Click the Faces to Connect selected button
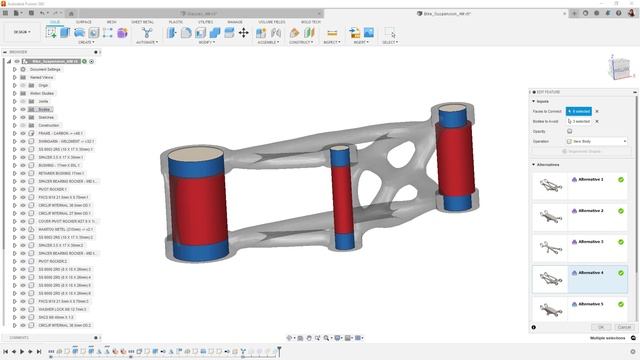The width and height of the screenshot is (640, 360). (578, 111)
